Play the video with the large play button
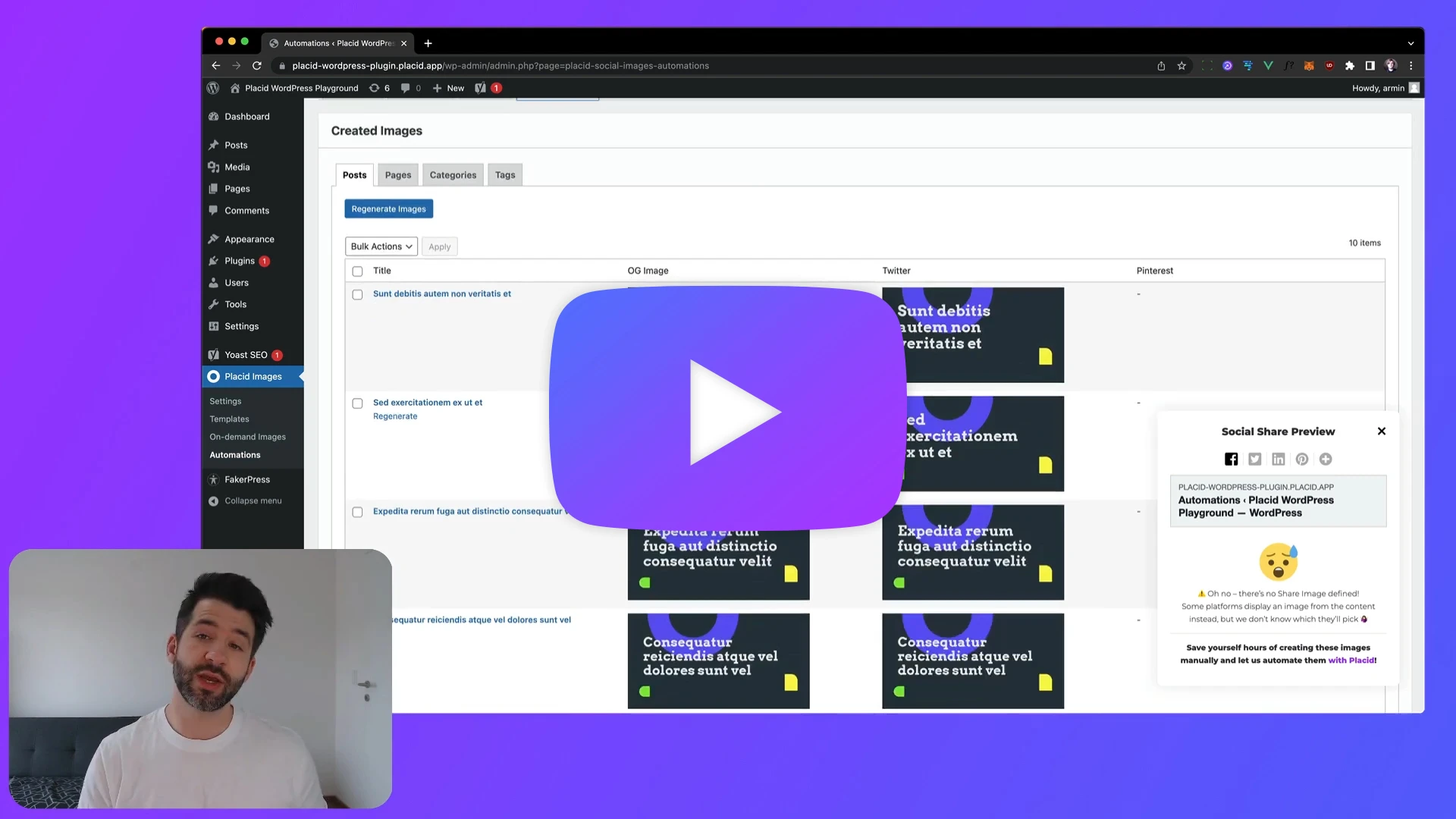 pos(728,408)
